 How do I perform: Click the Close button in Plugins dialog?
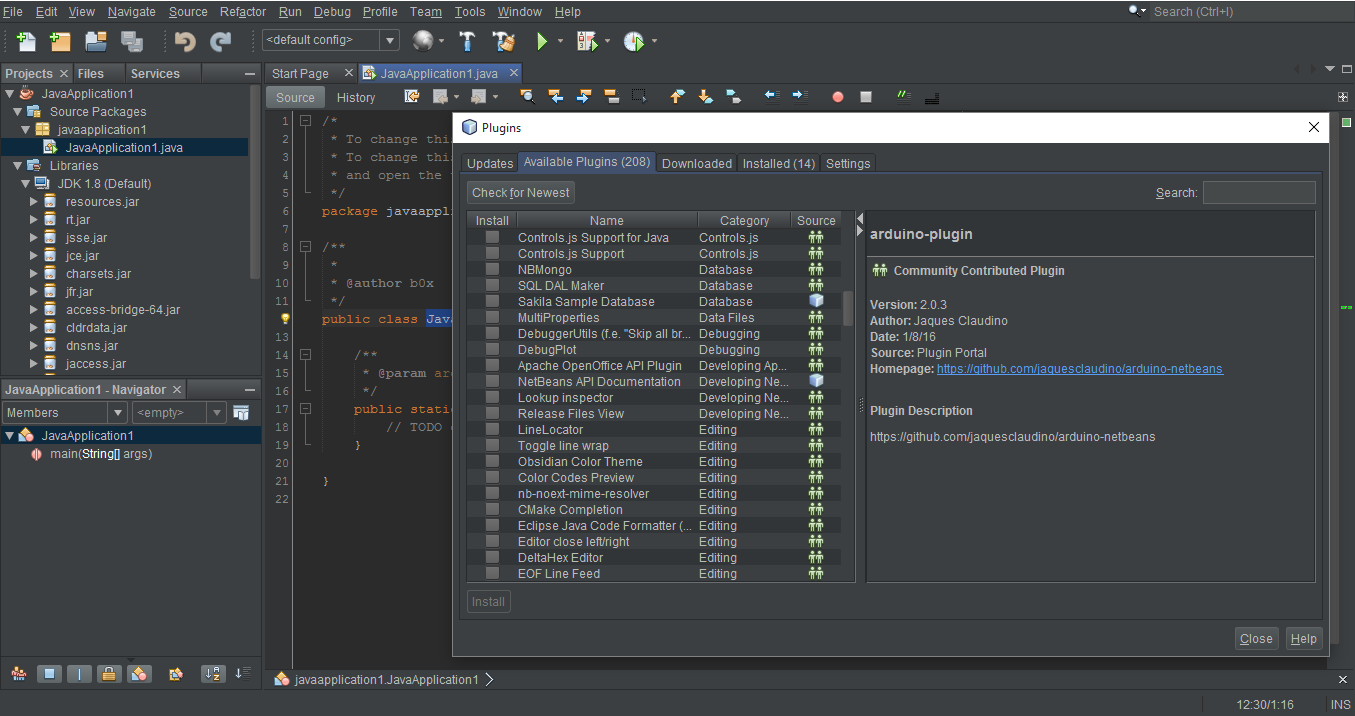pos(1256,638)
